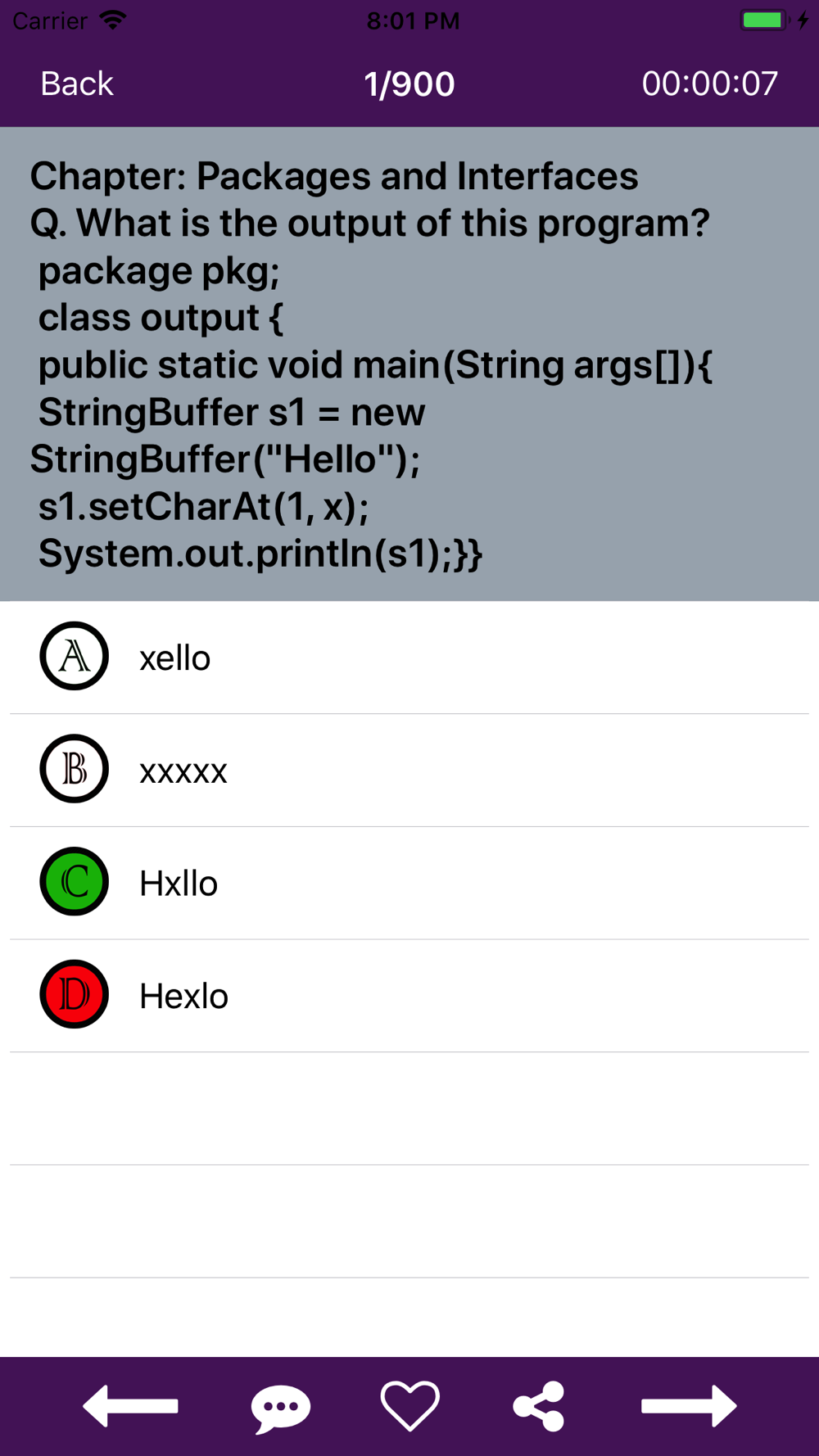
Task: Choose the green option C circle
Action: (x=75, y=881)
